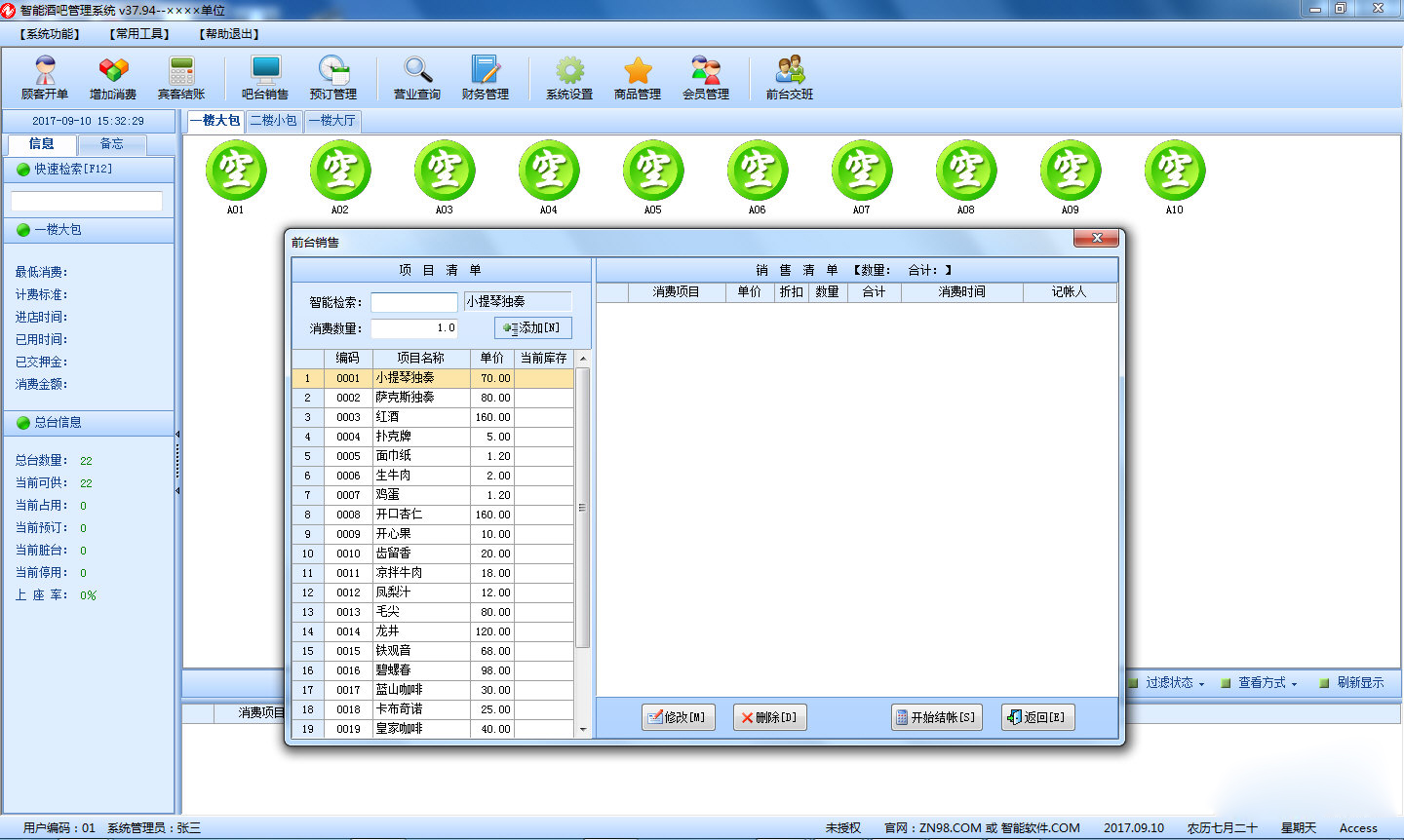This screenshot has width=1404, height=840.
Task: Switch to the 备忘 side tab
Action: click(x=112, y=144)
